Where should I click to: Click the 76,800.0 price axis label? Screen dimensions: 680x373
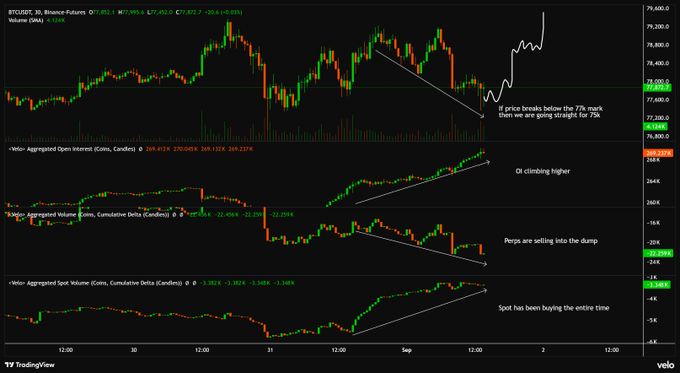(x=658, y=136)
